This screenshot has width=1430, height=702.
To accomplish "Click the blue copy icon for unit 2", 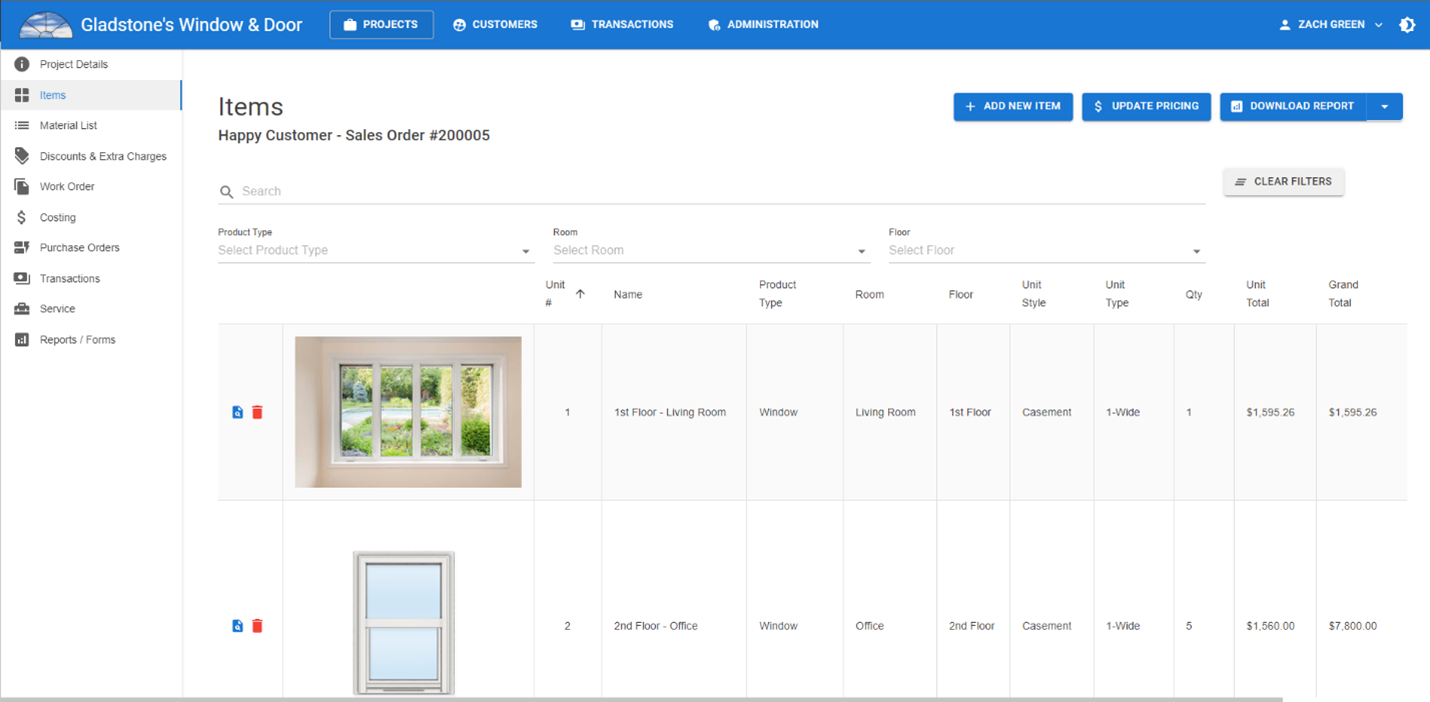I will (237, 626).
